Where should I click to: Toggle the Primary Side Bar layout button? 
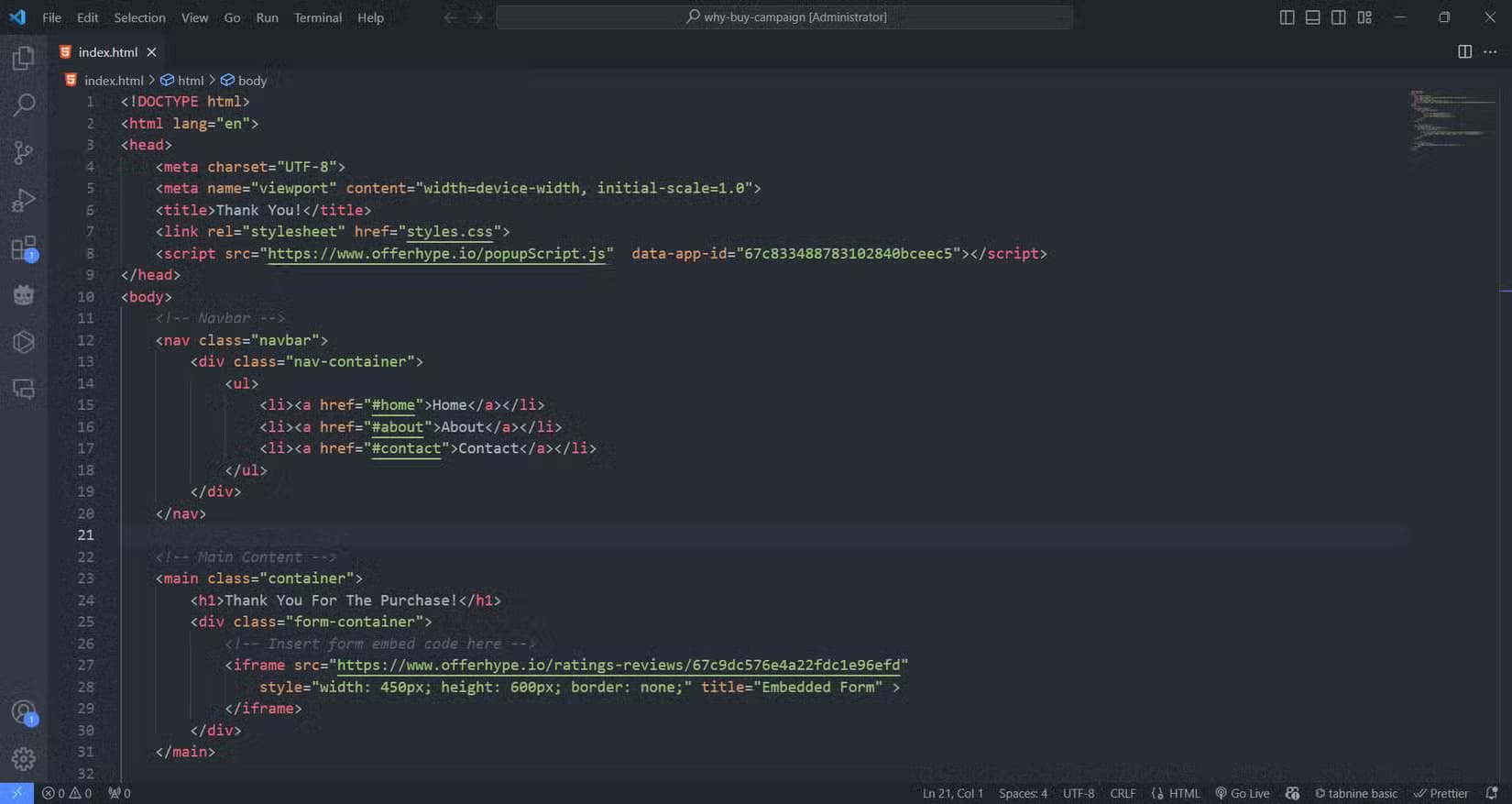pos(1287,17)
